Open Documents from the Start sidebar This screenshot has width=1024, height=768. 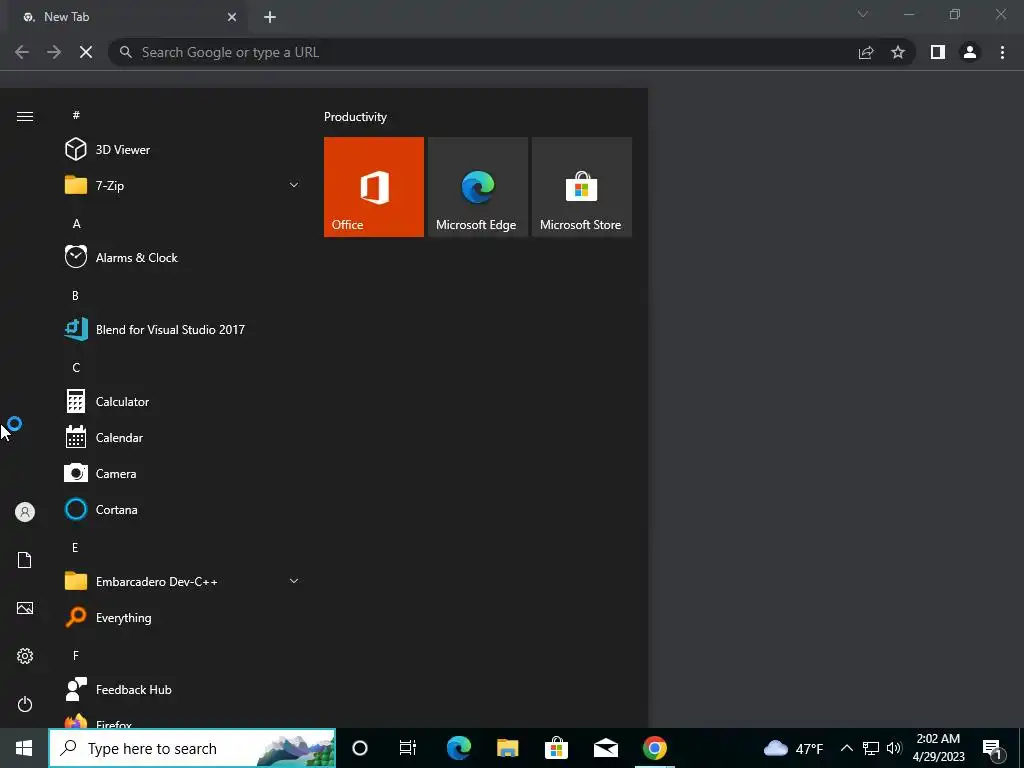point(25,560)
